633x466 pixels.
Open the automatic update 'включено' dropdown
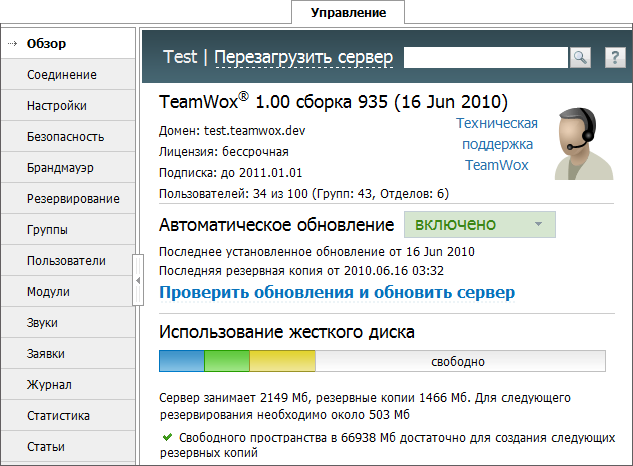point(480,225)
